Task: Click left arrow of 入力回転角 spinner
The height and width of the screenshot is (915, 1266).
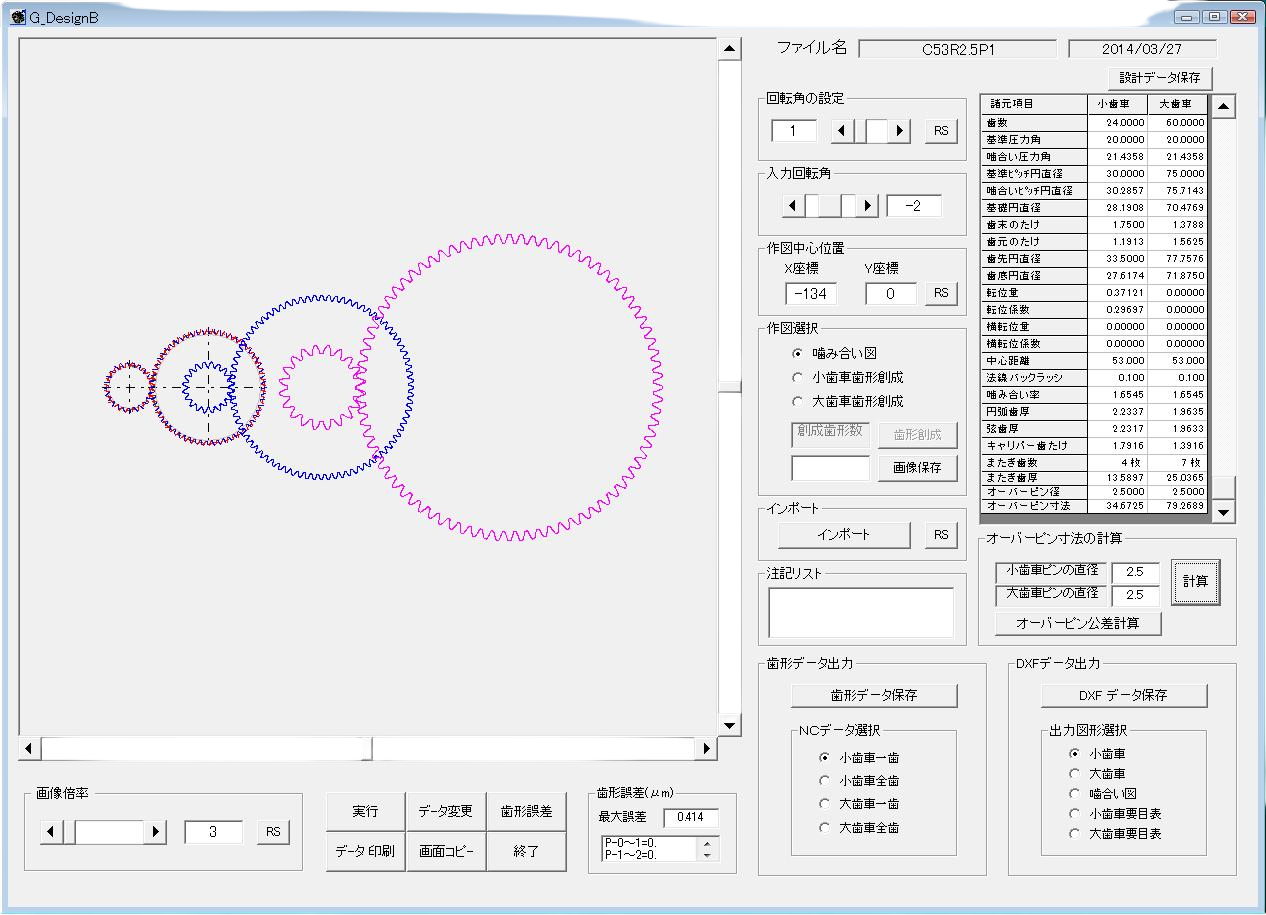Action: click(793, 206)
